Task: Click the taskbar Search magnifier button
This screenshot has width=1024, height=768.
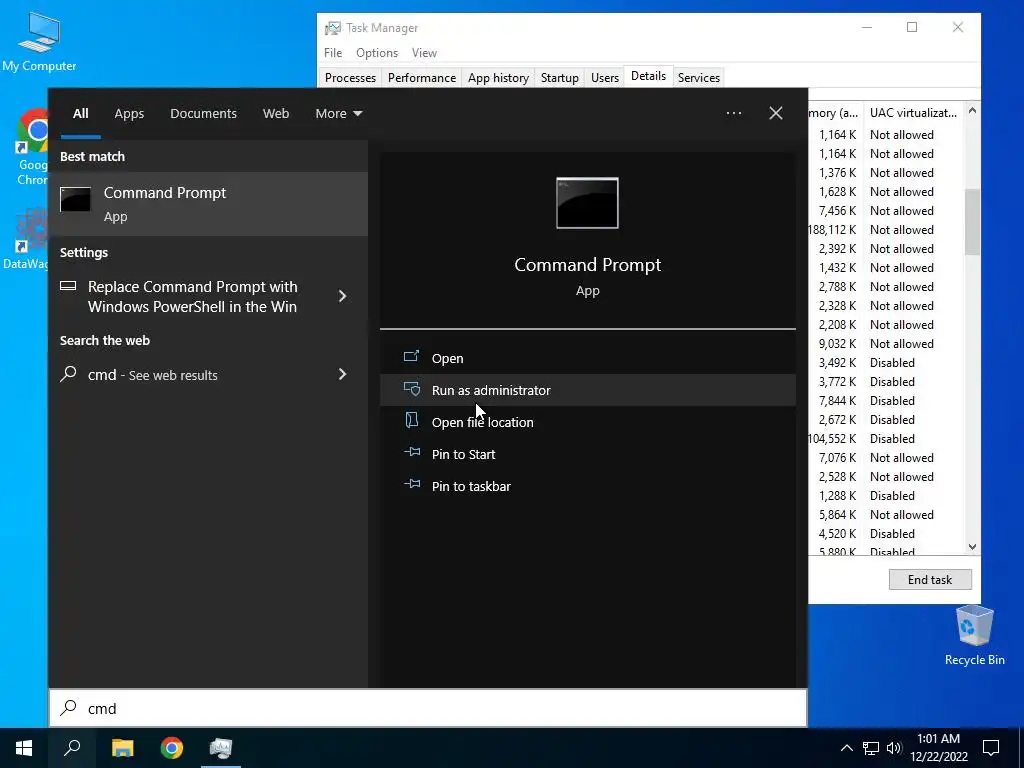Action: (x=72, y=748)
